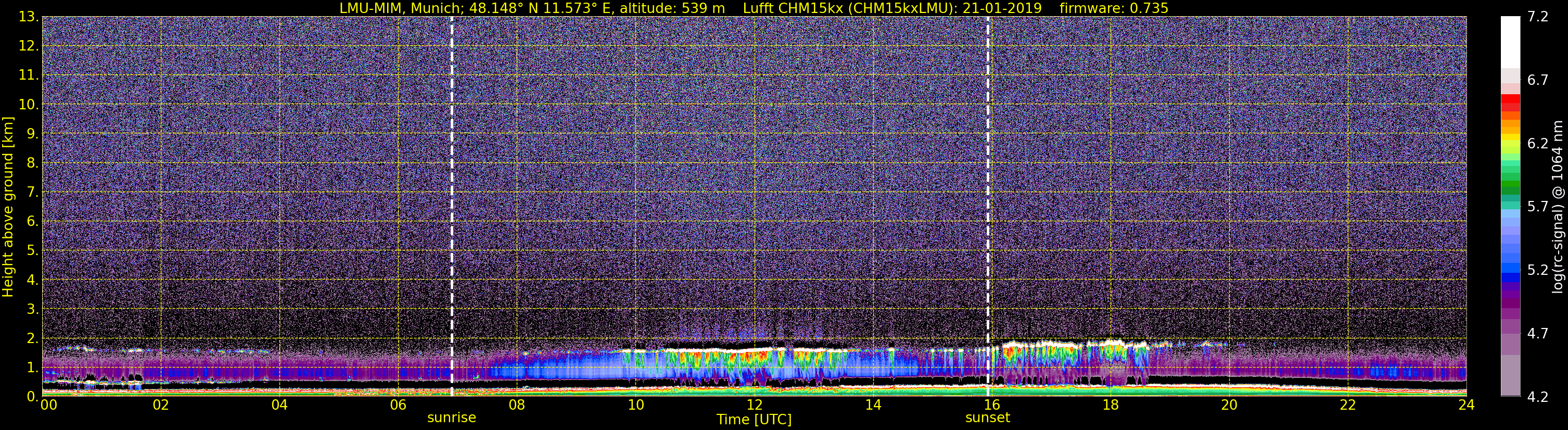Click the 'sunrise' label below the time axis

point(452,418)
